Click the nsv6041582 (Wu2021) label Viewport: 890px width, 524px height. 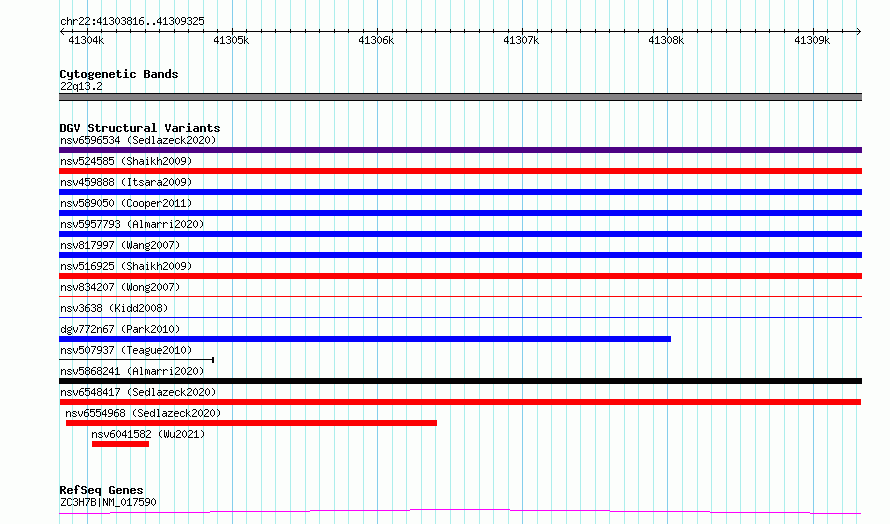tap(148, 434)
